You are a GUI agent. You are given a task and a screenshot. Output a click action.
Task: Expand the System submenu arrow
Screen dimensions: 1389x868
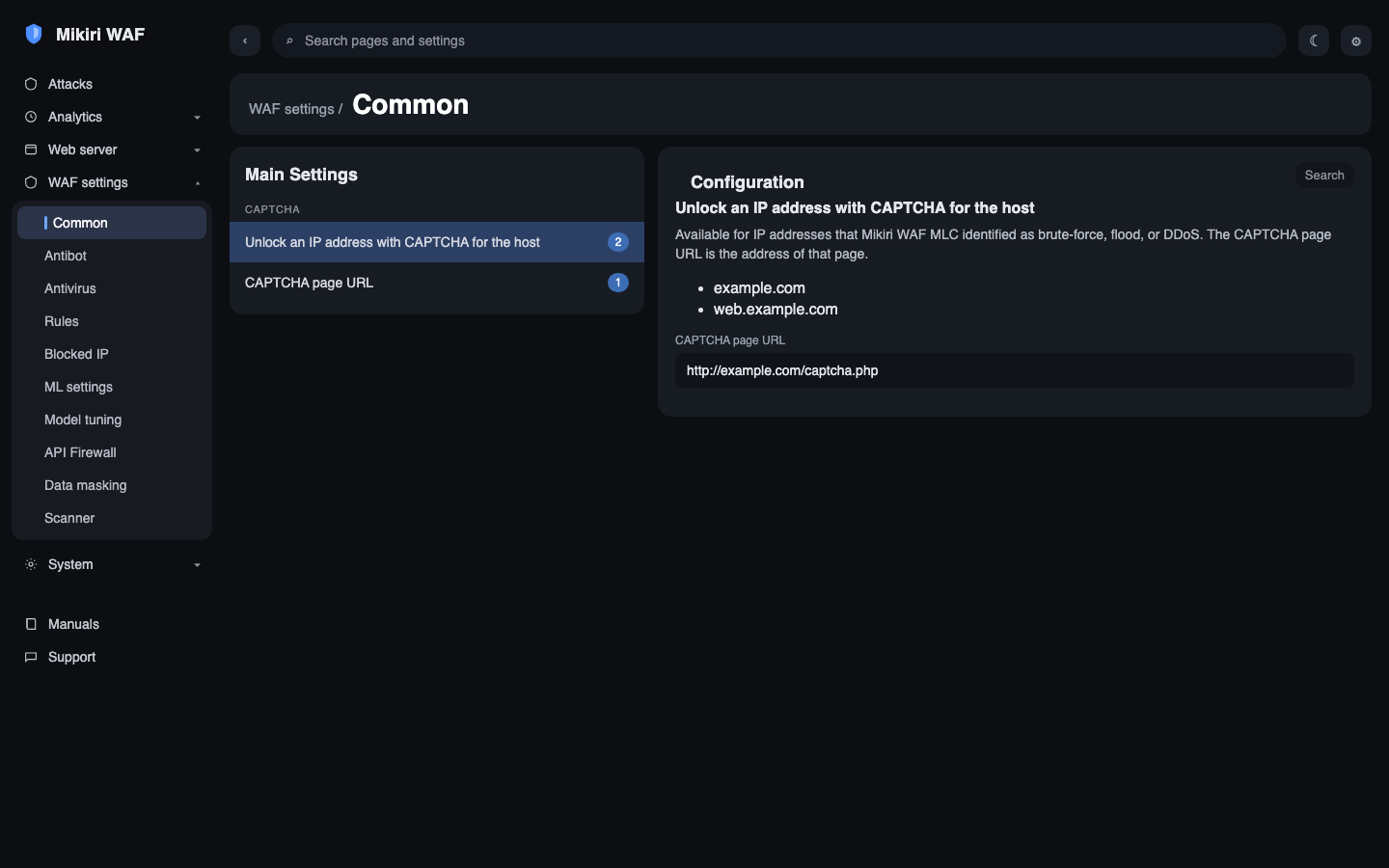coord(197,565)
